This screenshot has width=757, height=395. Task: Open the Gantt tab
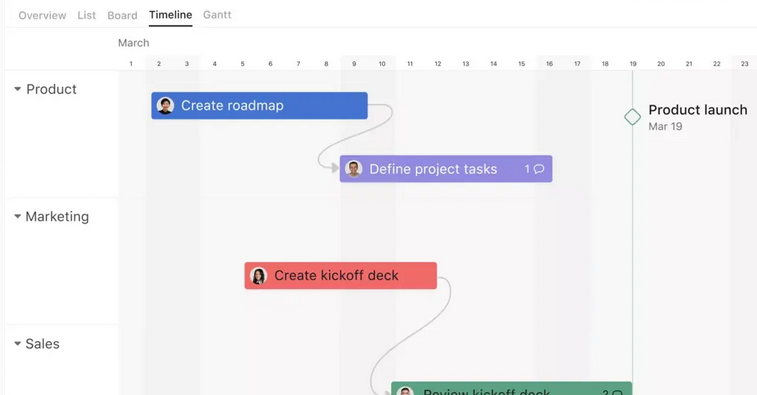click(217, 15)
